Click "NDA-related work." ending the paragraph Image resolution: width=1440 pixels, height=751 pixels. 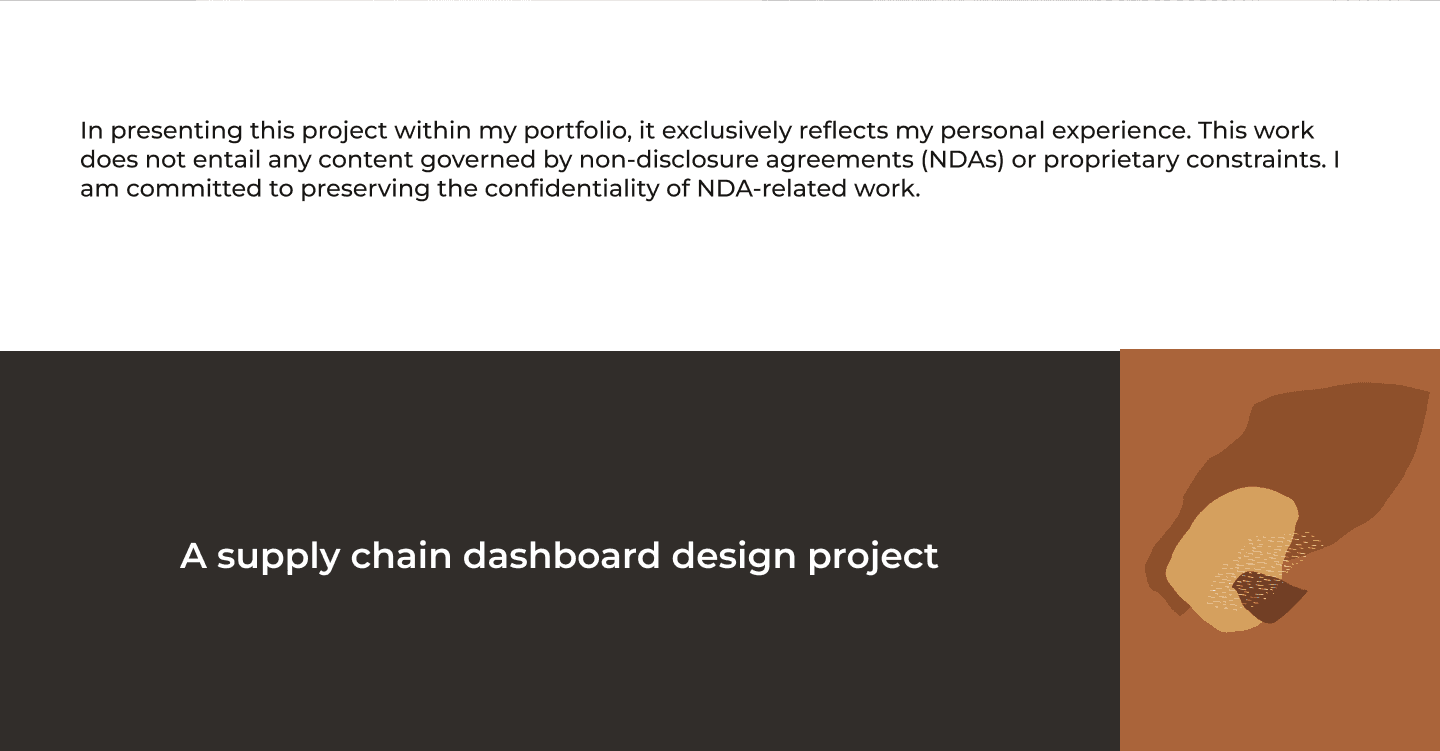[808, 189]
